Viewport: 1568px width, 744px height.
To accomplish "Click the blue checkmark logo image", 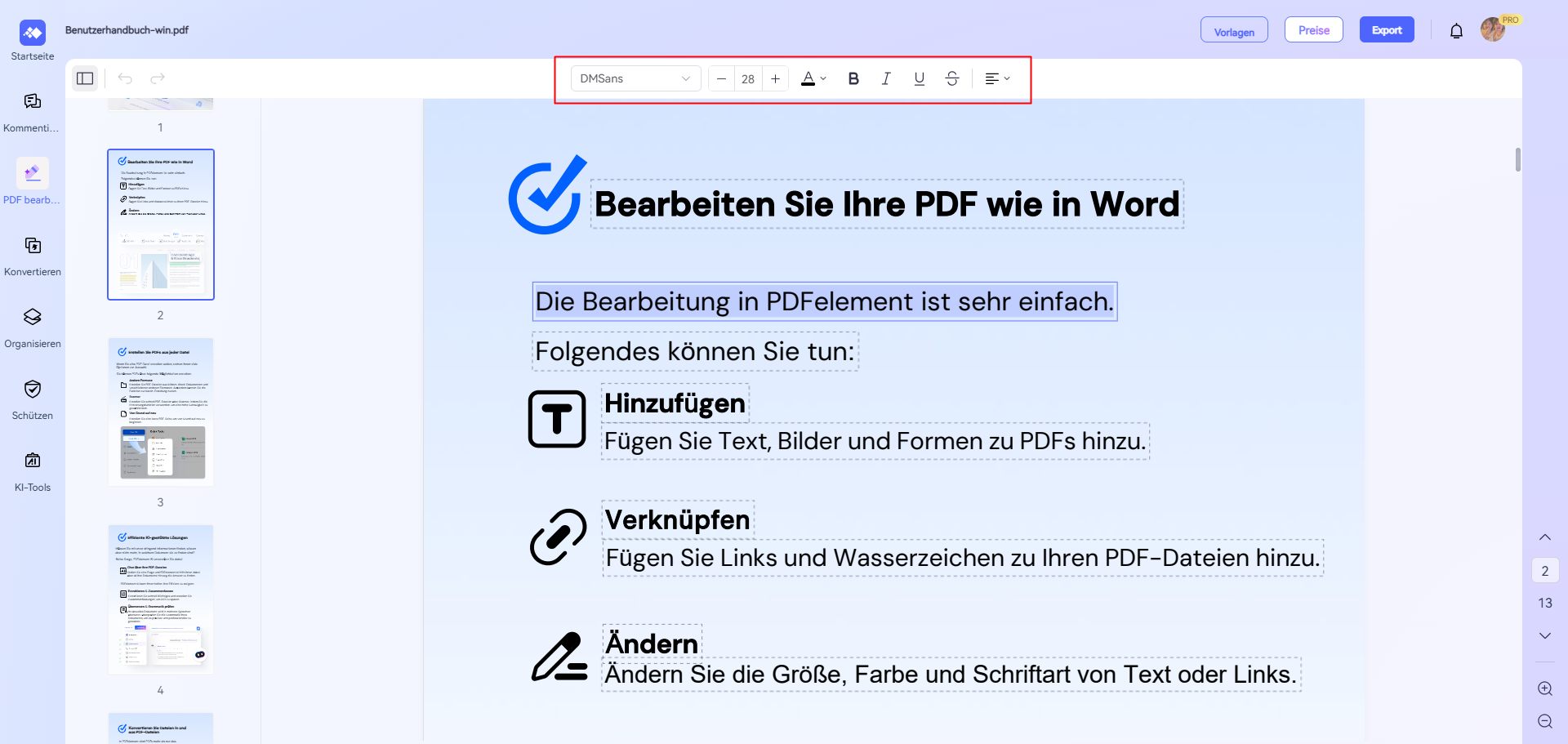I will coord(547,194).
